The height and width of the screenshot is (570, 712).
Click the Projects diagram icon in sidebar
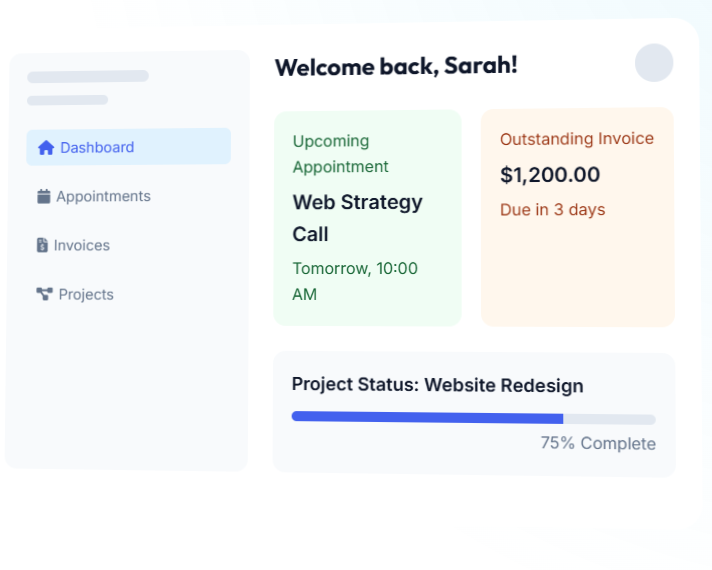[44, 295]
